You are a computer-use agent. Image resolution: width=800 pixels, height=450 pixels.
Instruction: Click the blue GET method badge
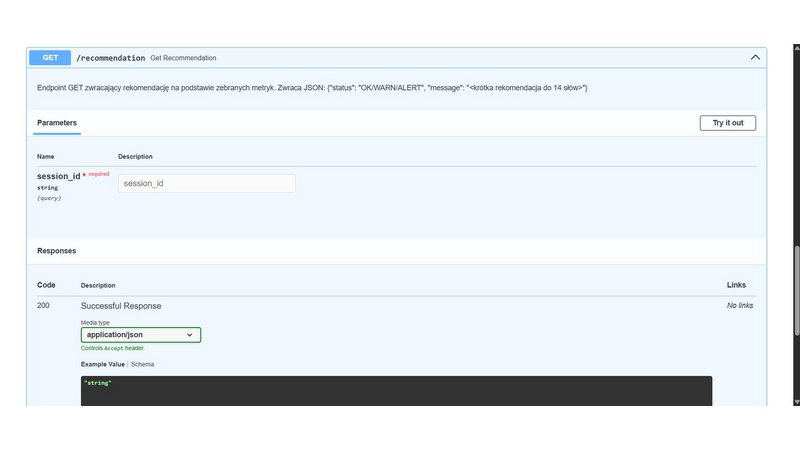pyautogui.click(x=49, y=58)
